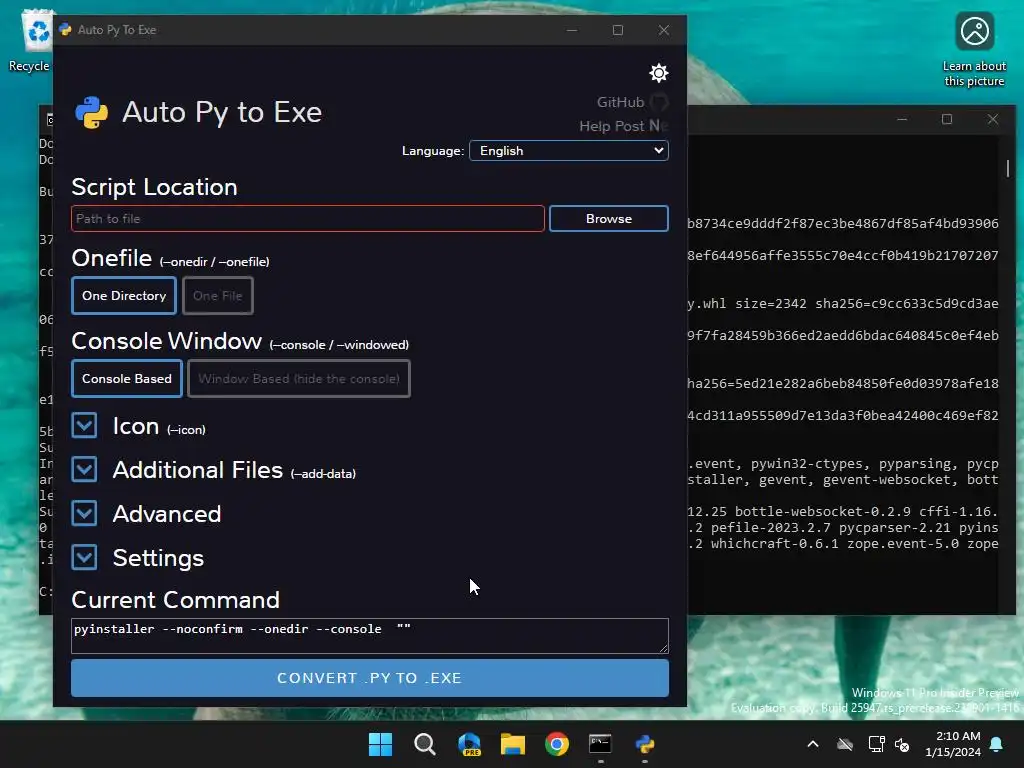Viewport: 1024px width, 768px height.
Task: Open File Explorer from taskbar
Action: pyautogui.click(x=513, y=744)
